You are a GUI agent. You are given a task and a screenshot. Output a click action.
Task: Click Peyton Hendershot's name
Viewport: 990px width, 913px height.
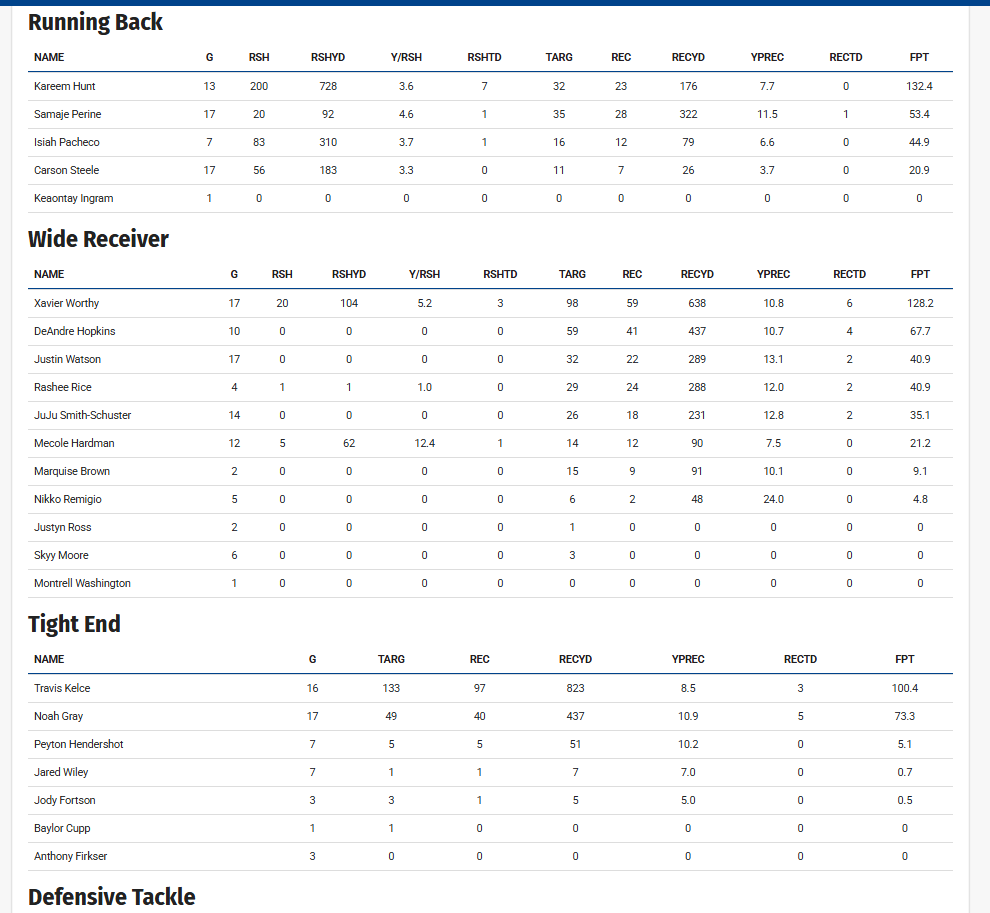point(78,744)
